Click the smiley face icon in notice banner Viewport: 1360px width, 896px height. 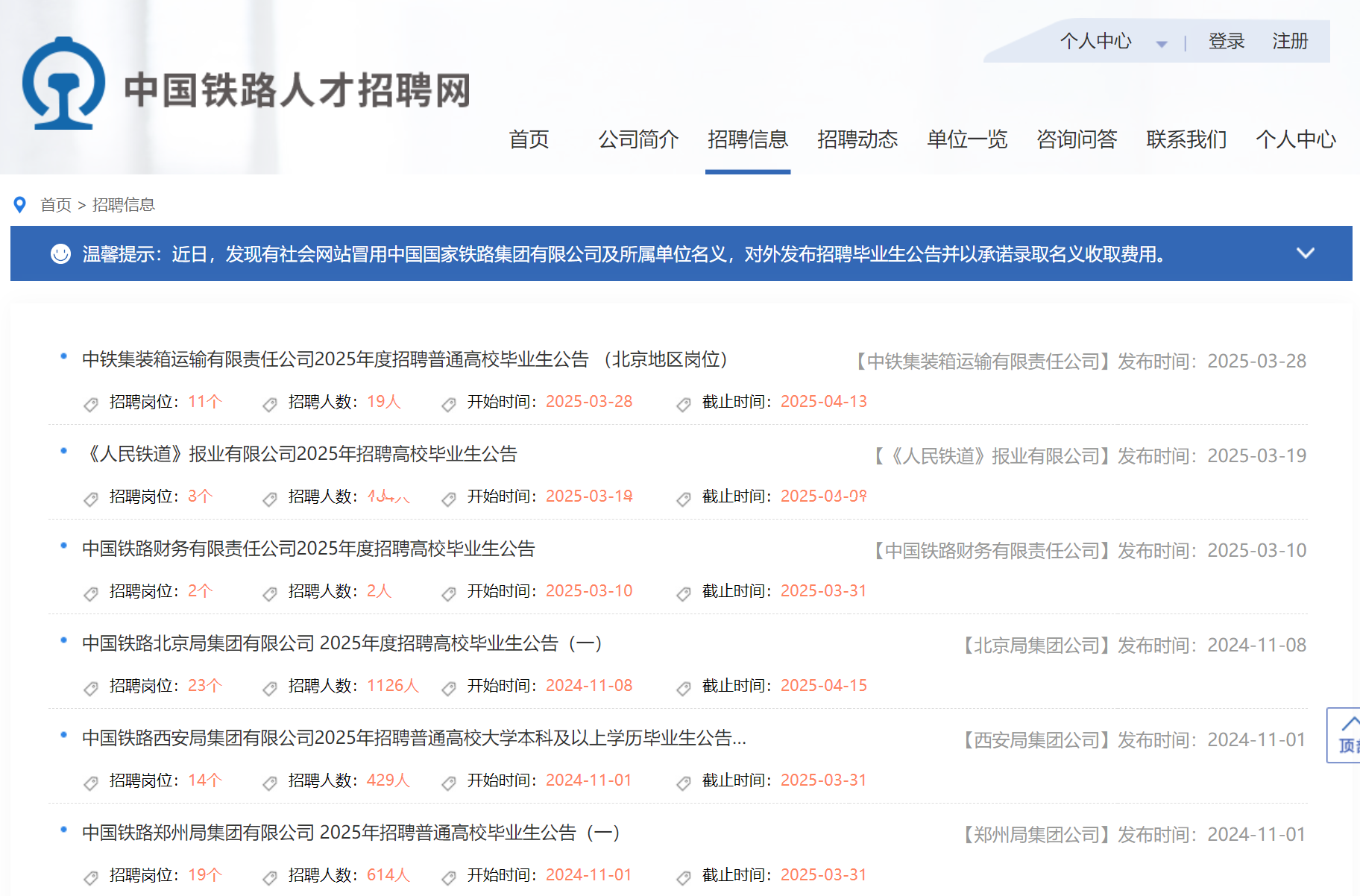coord(60,254)
